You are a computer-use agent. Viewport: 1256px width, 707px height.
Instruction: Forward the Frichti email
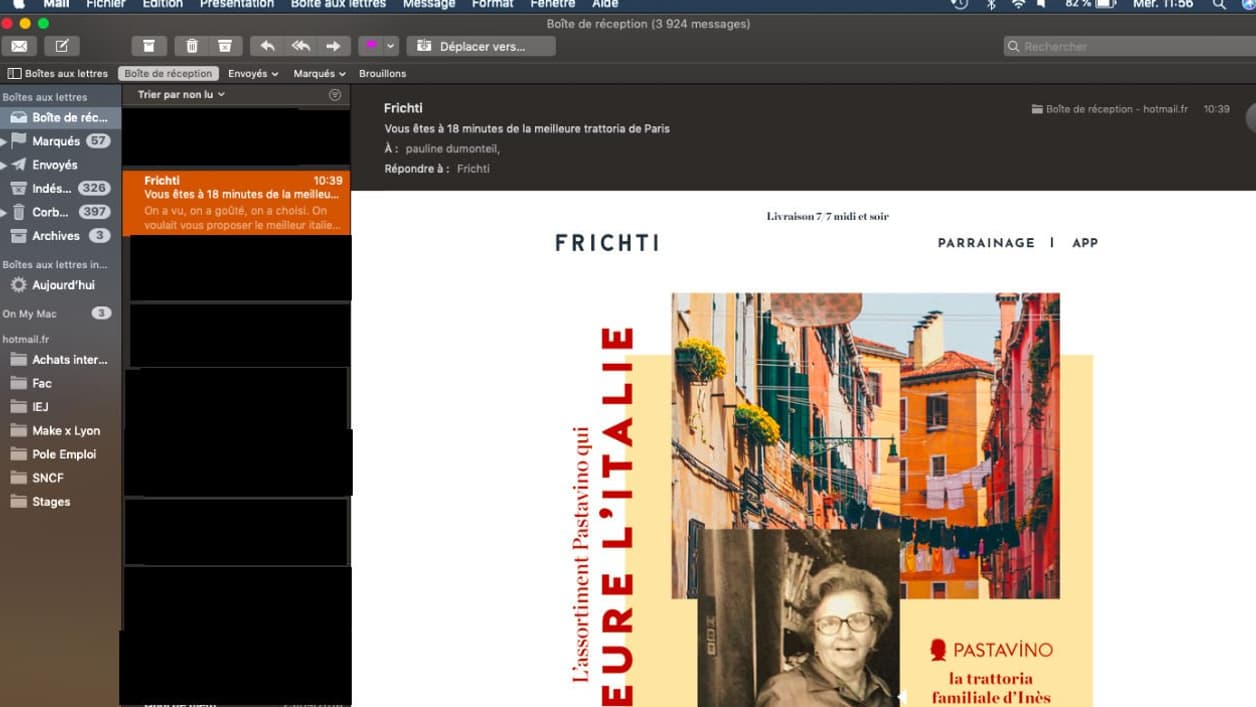(x=334, y=46)
